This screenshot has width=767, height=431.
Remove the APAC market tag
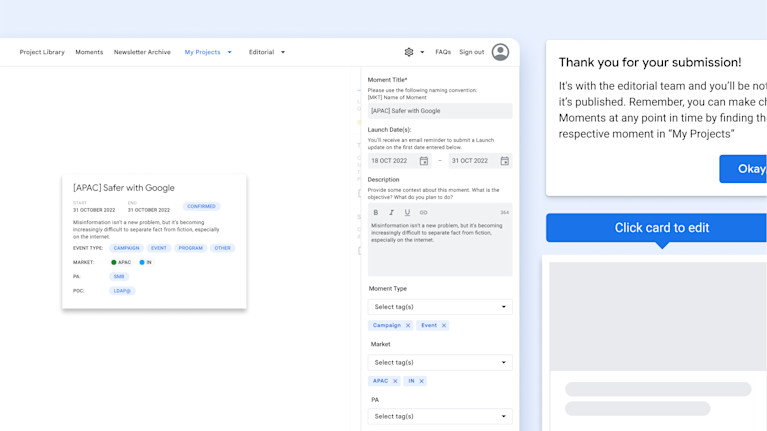pyautogui.click(x=395, y=381)
